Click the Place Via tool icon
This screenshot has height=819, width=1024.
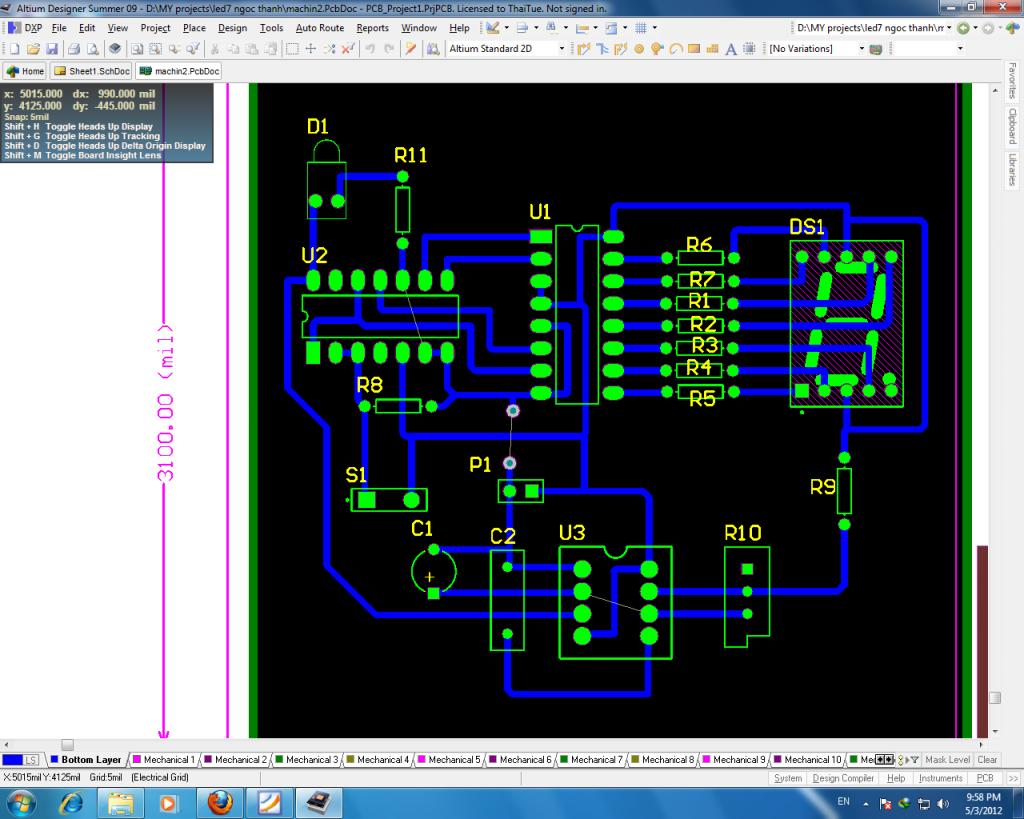(x=657, y=49)
